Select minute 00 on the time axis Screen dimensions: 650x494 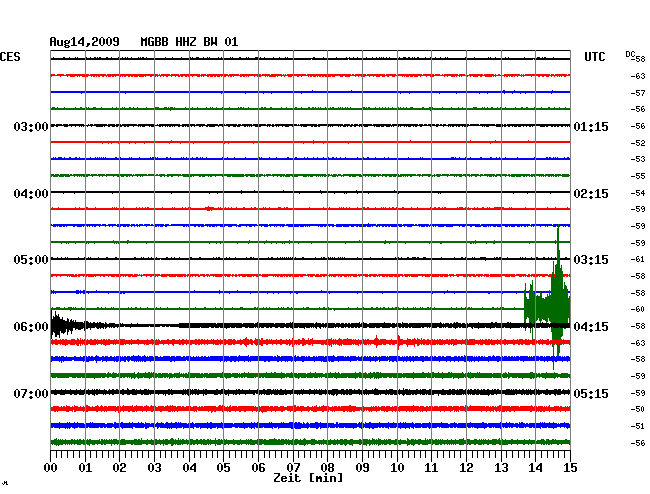(x=51, y=468)
